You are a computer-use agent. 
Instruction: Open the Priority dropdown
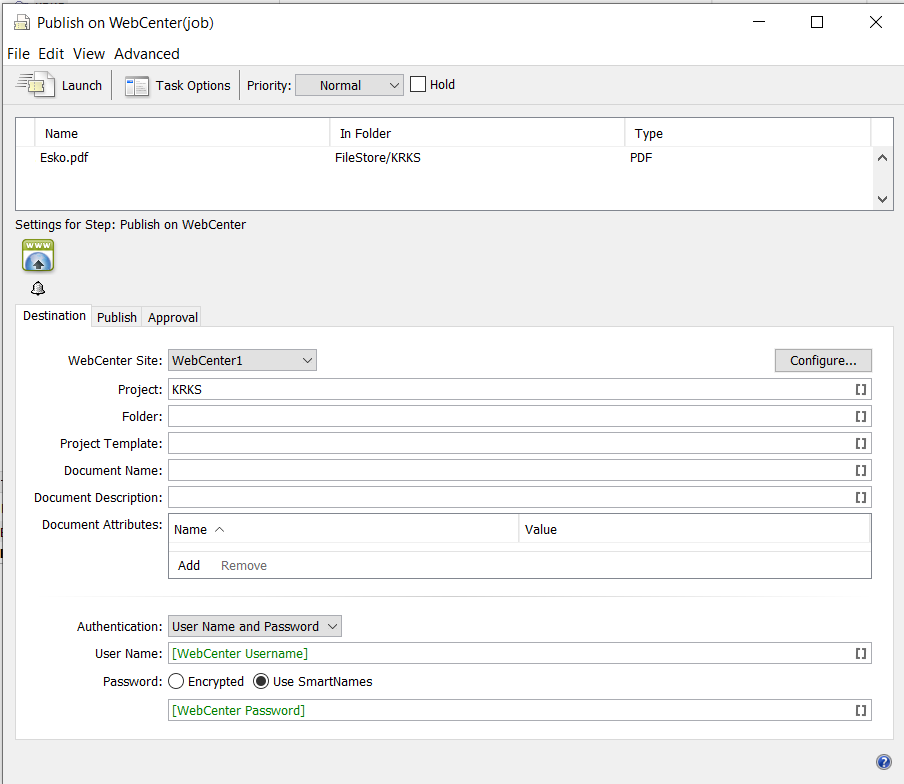click(349, 85)
